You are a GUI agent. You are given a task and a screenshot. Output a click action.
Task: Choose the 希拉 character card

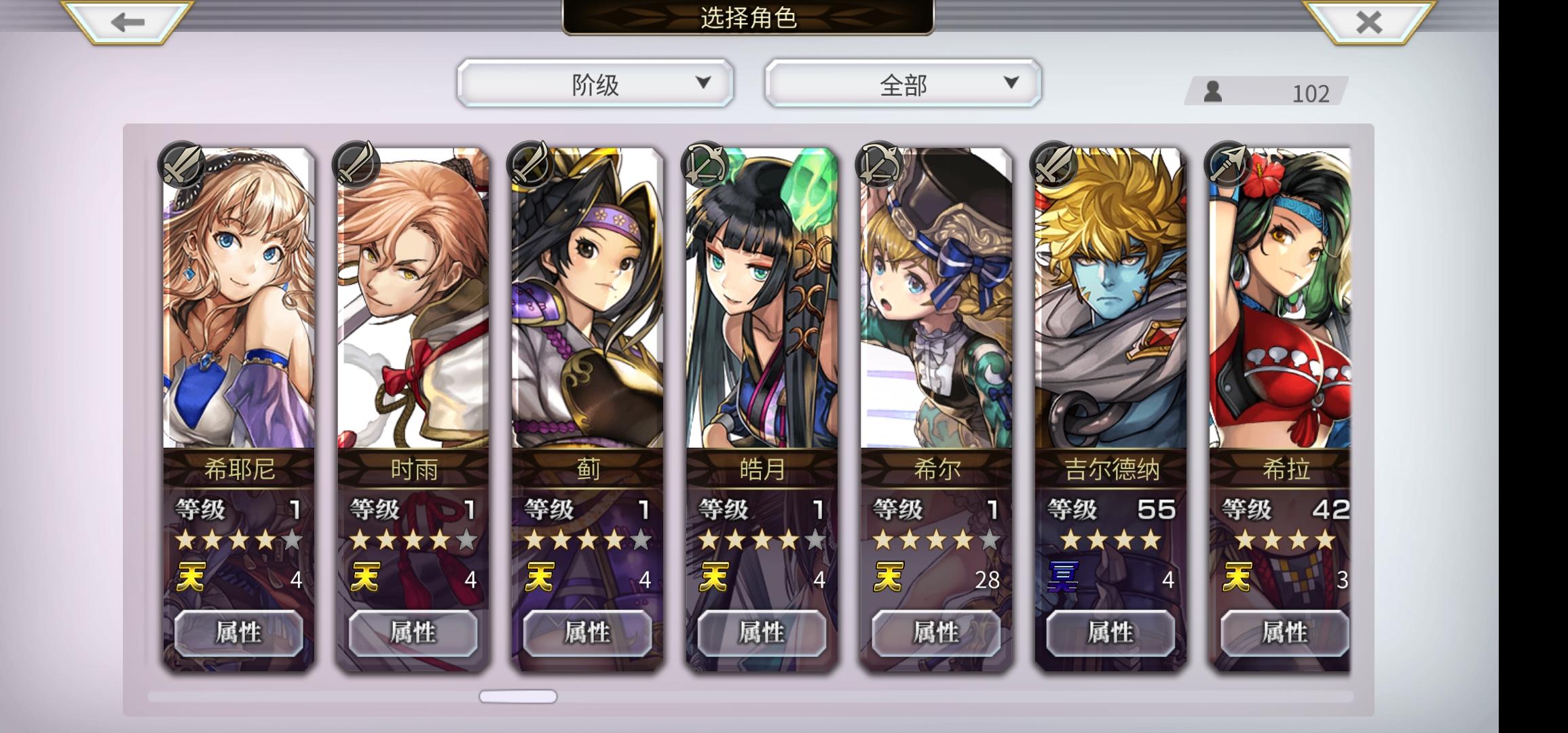click(x=1280, y=407)
